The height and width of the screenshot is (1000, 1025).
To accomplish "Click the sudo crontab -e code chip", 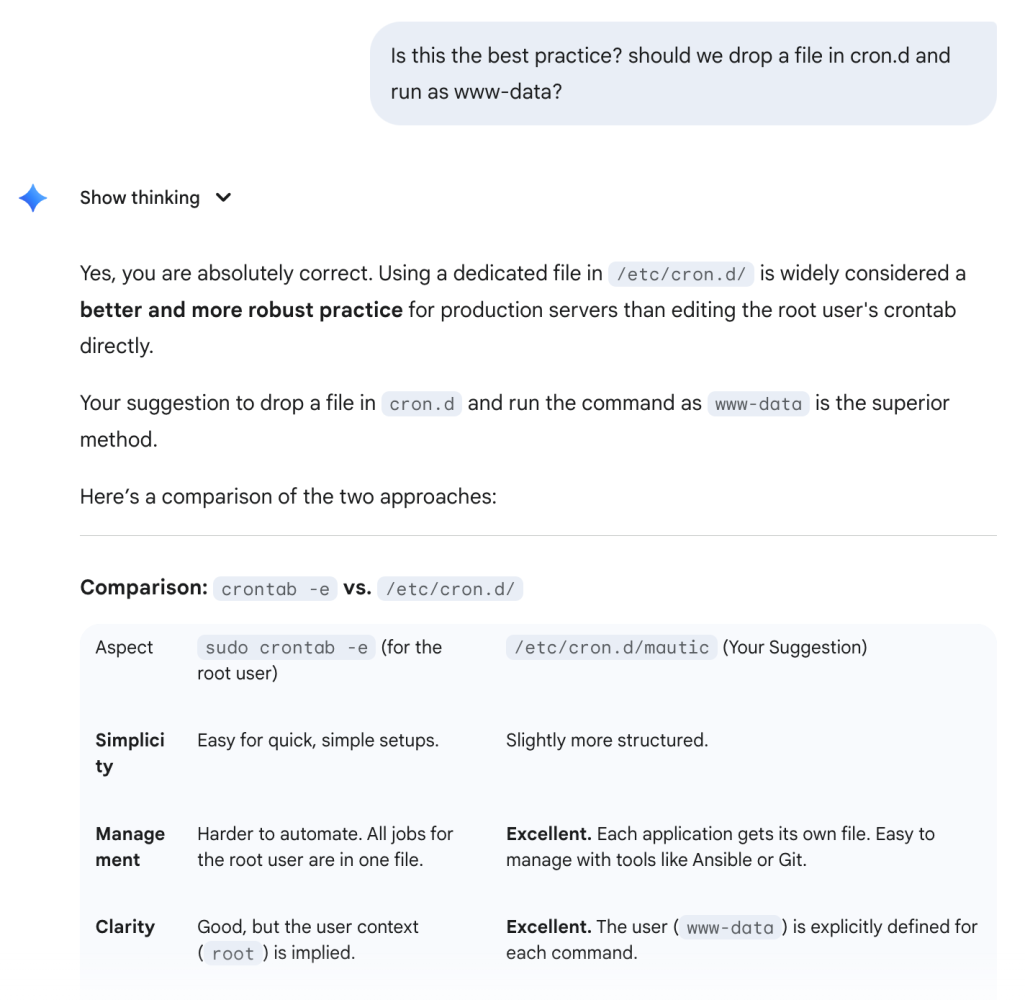I will point(286,647).
